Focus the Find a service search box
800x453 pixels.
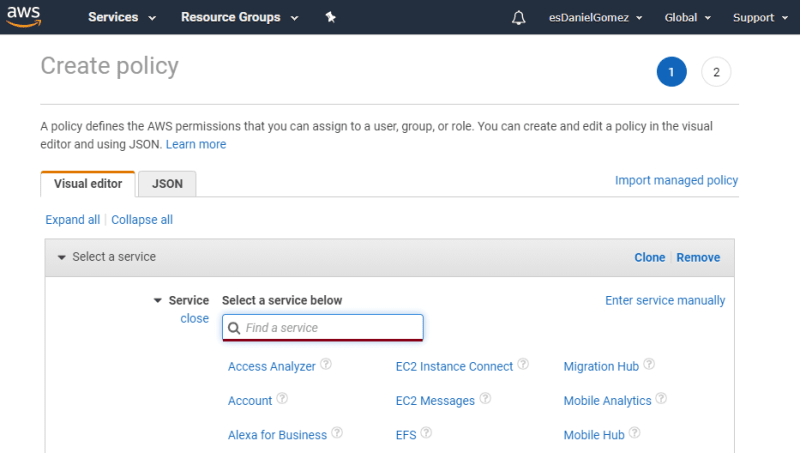point(323,328)
